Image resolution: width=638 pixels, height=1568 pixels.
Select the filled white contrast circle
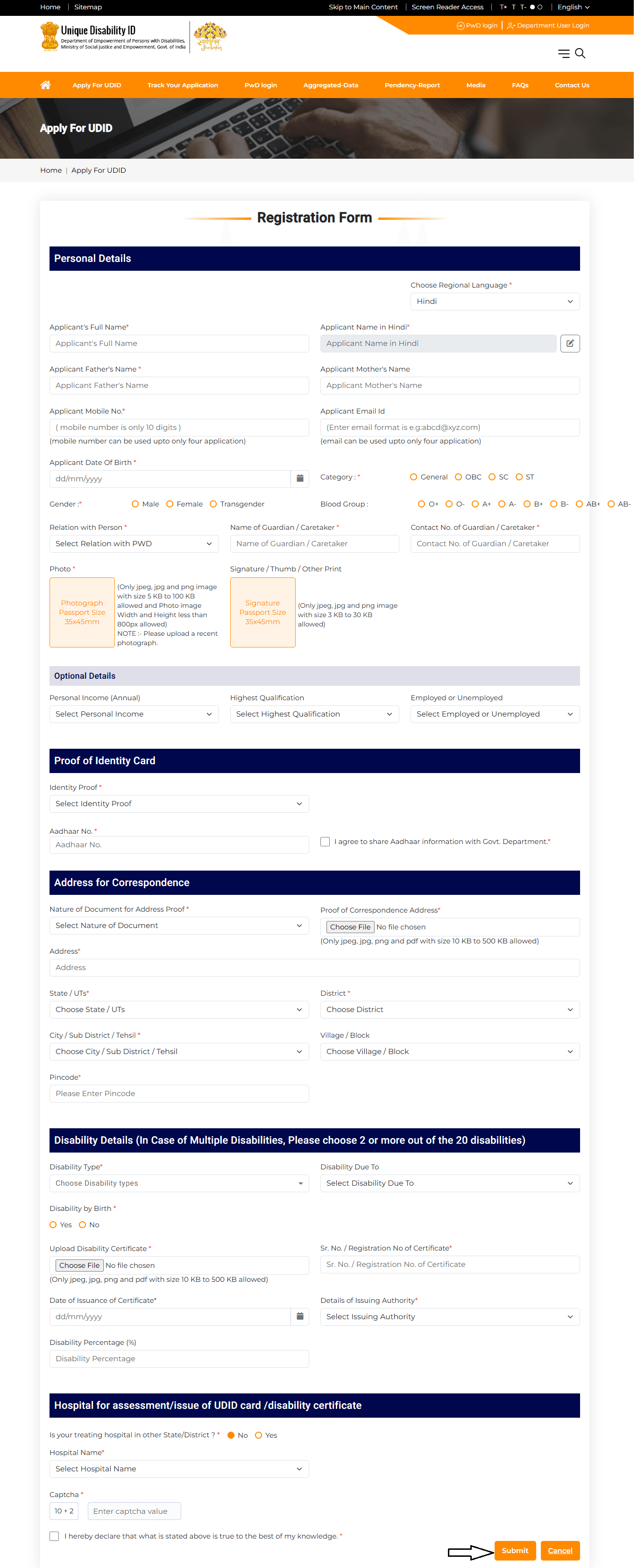532,7
